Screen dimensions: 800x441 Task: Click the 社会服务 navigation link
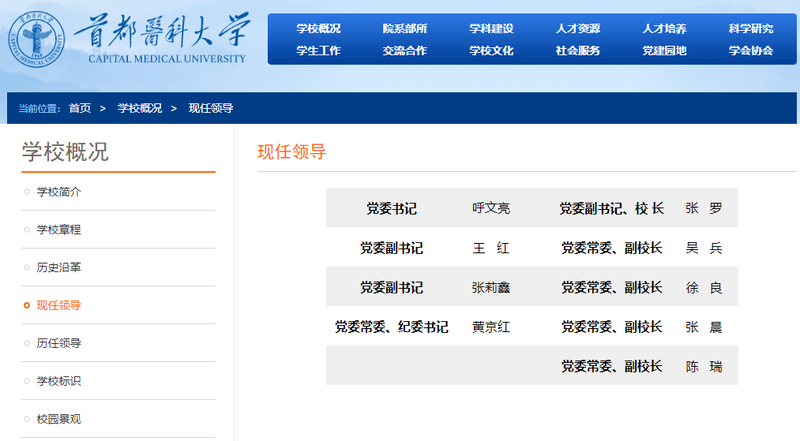click(578, 50)
